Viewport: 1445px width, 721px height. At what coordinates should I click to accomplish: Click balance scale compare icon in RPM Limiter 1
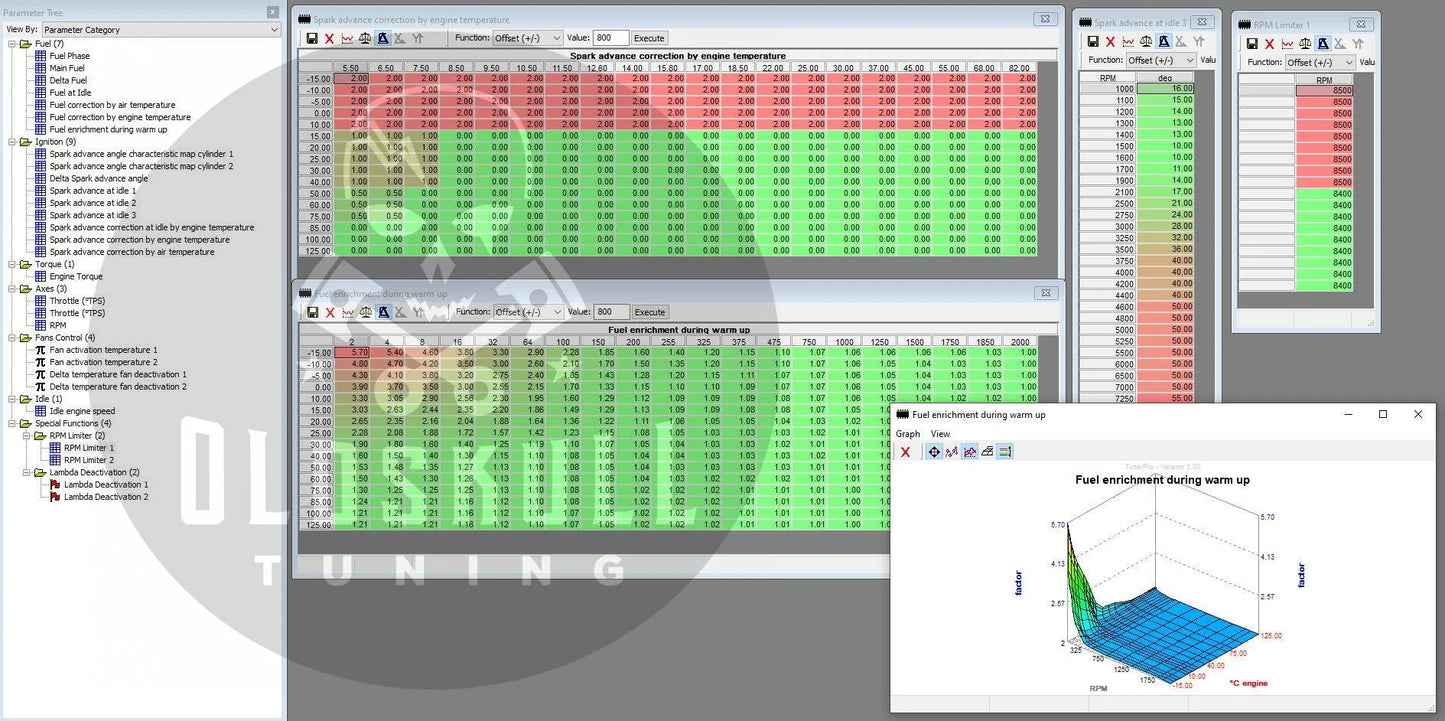click(1305, 44)
